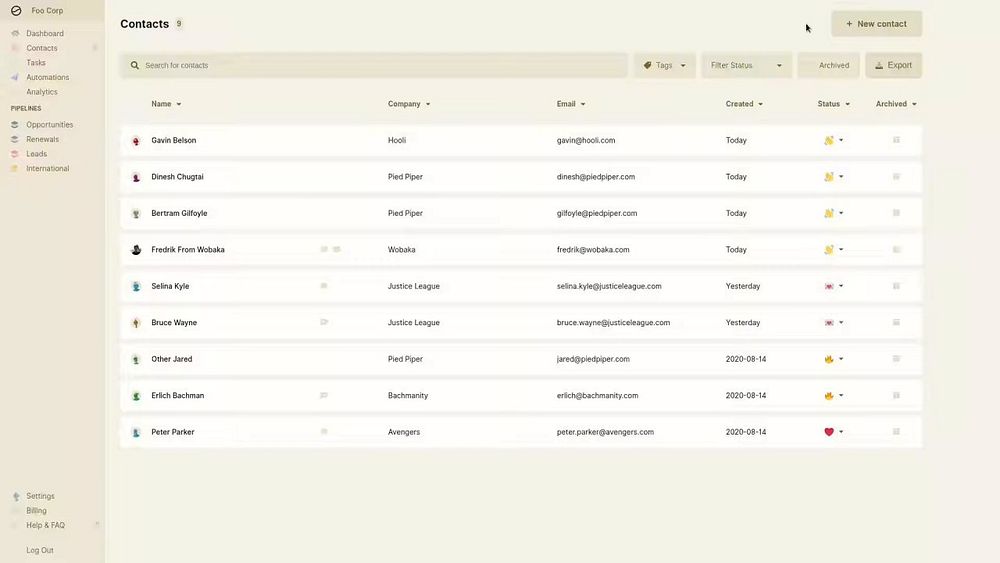Open Bruce Wayne's avatar icon
The width and height of the screenshot is (1000, 563).
[x=136, y=323]
